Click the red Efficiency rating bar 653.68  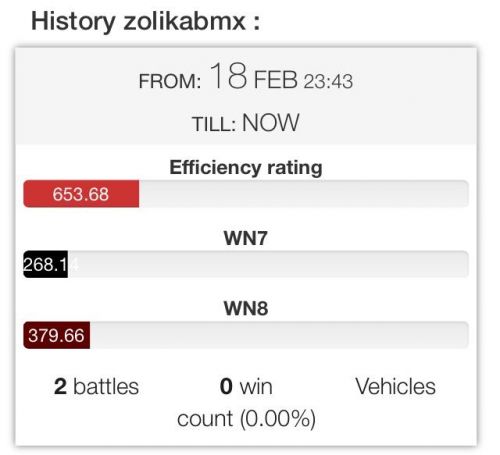point(81,194)
